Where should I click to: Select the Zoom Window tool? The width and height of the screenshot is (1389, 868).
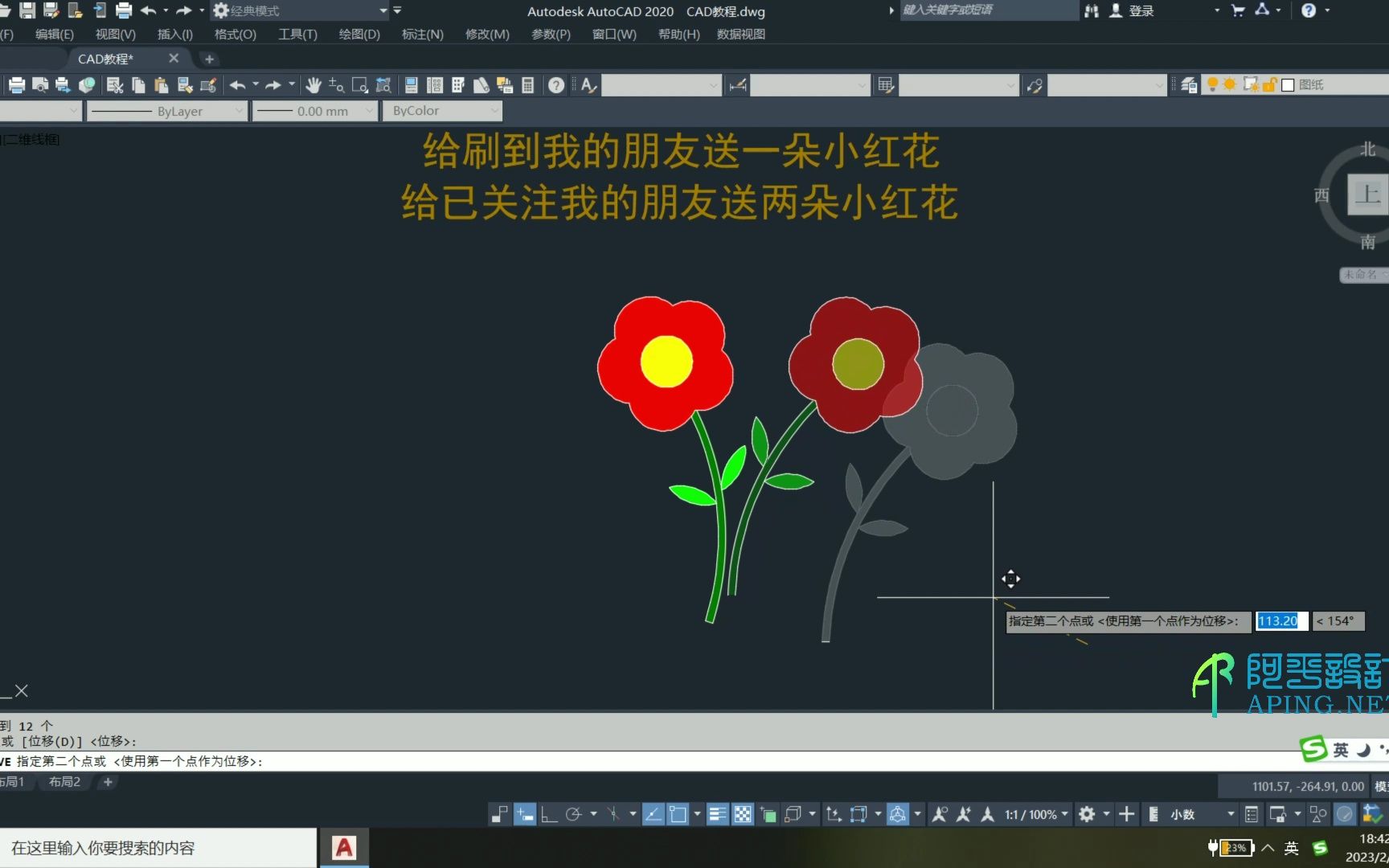360,85
